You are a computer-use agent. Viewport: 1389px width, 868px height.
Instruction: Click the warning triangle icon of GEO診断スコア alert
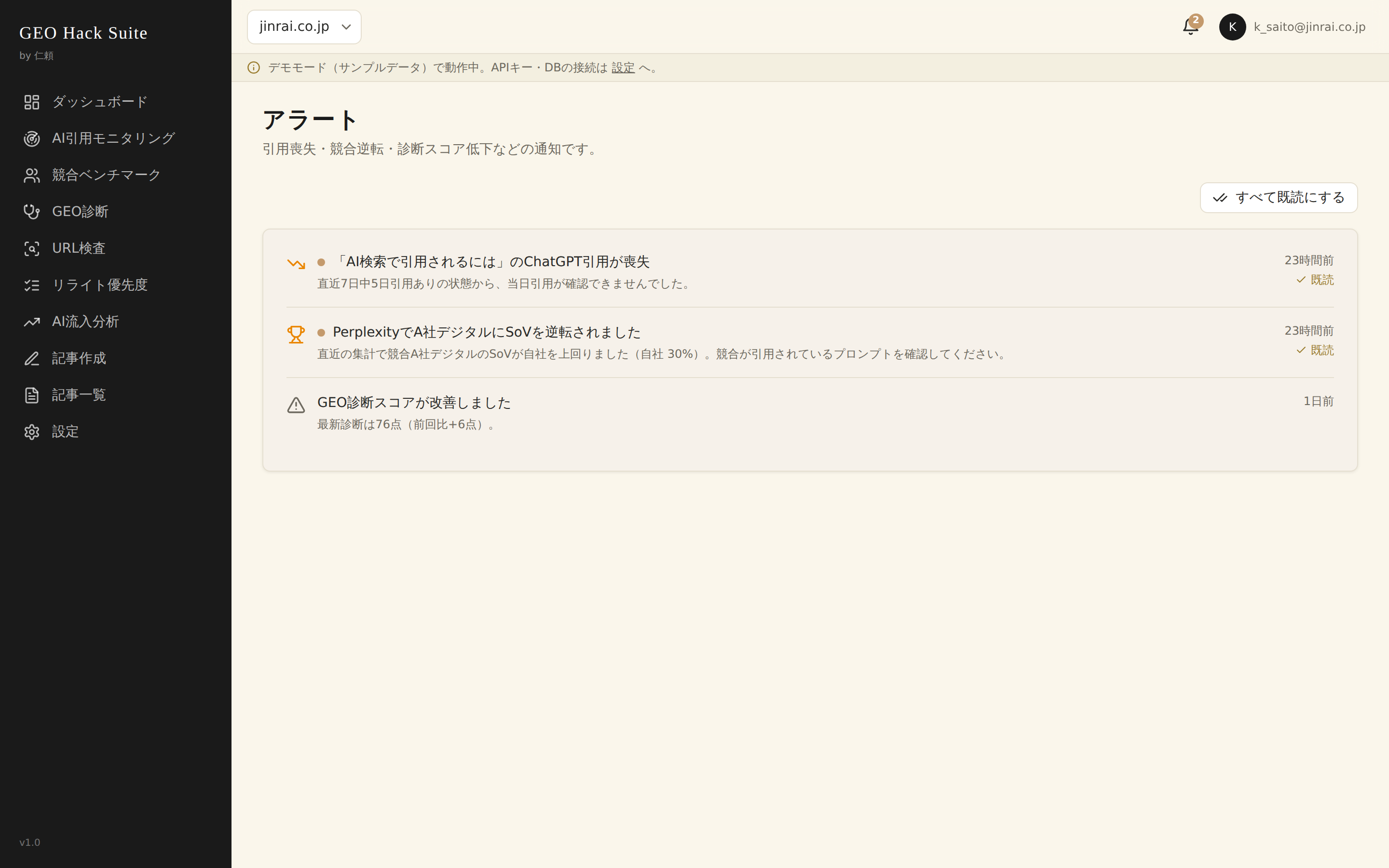[x=296, y=405]
